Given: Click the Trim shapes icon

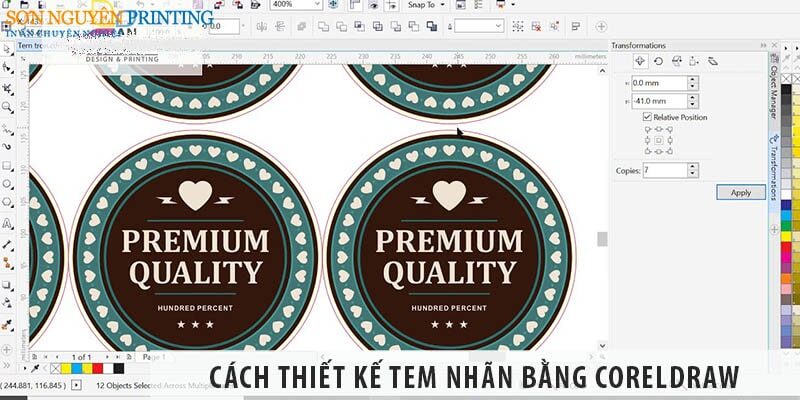Looking at the screenshot, I should (341, 26).
